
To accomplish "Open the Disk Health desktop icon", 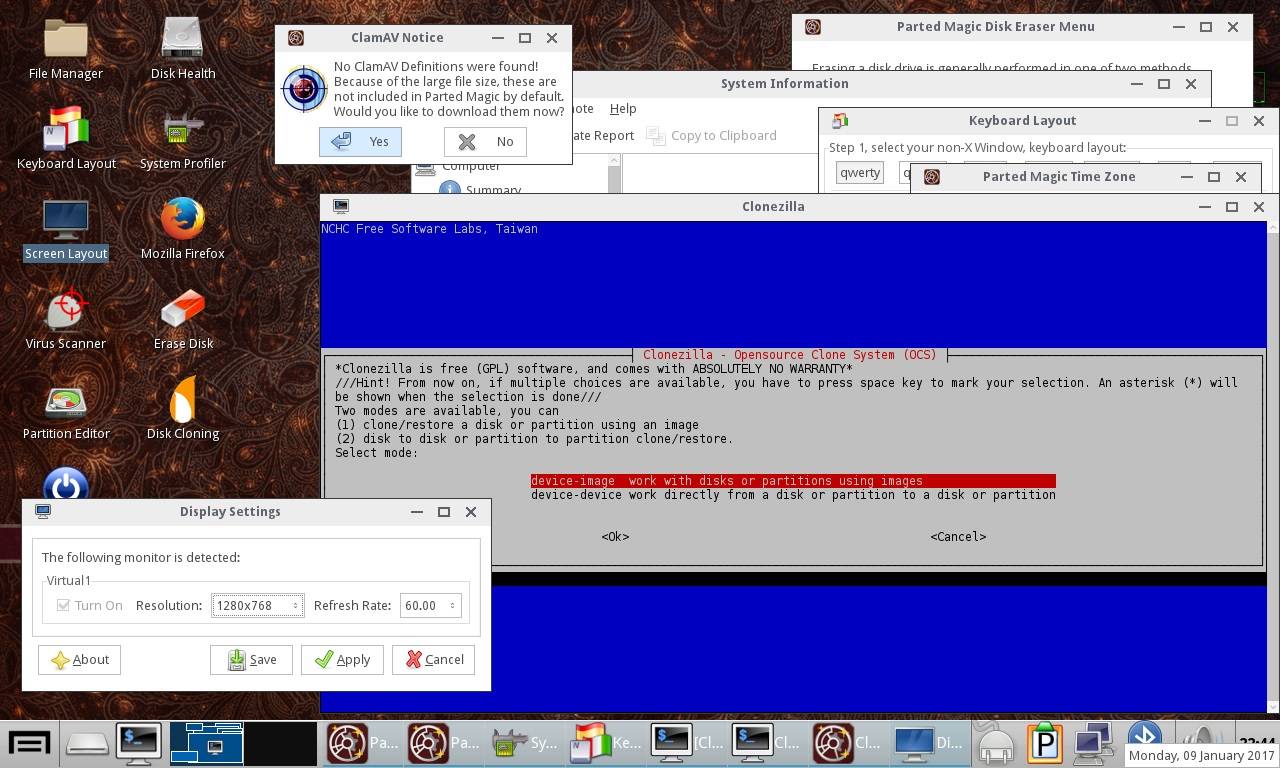I will pyautogui.click(x=183, y=50).
